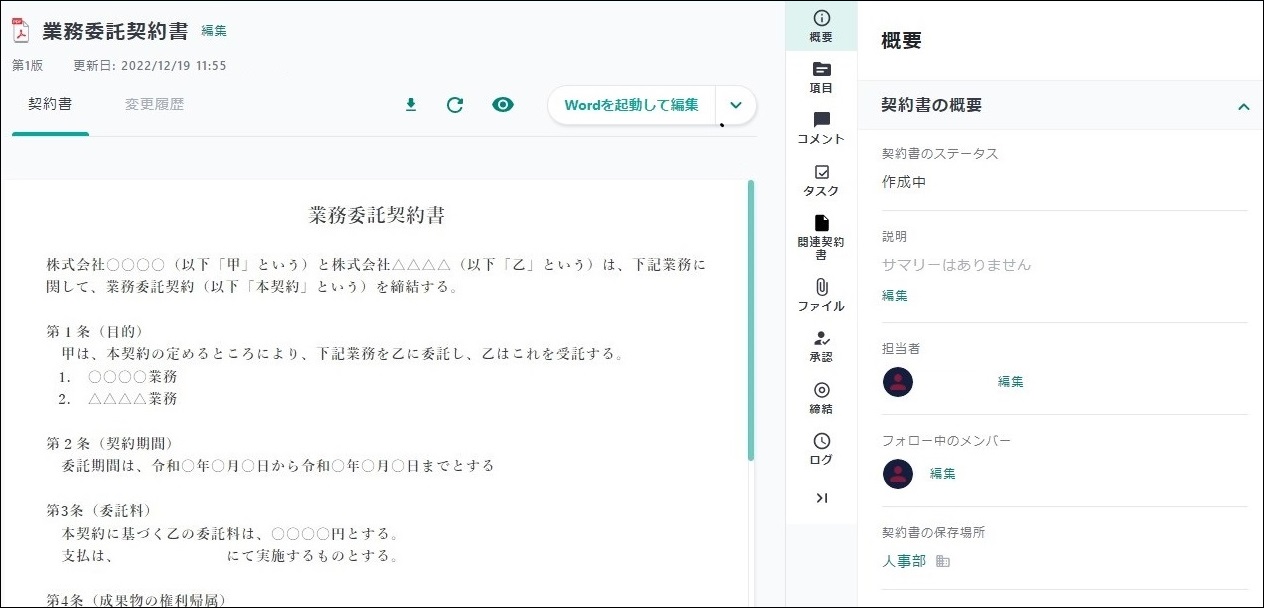The width and height of the screenshot is (1264, 608).
Task: Open dropdown arrow beside Word edit button
Action: coord(736,105)
